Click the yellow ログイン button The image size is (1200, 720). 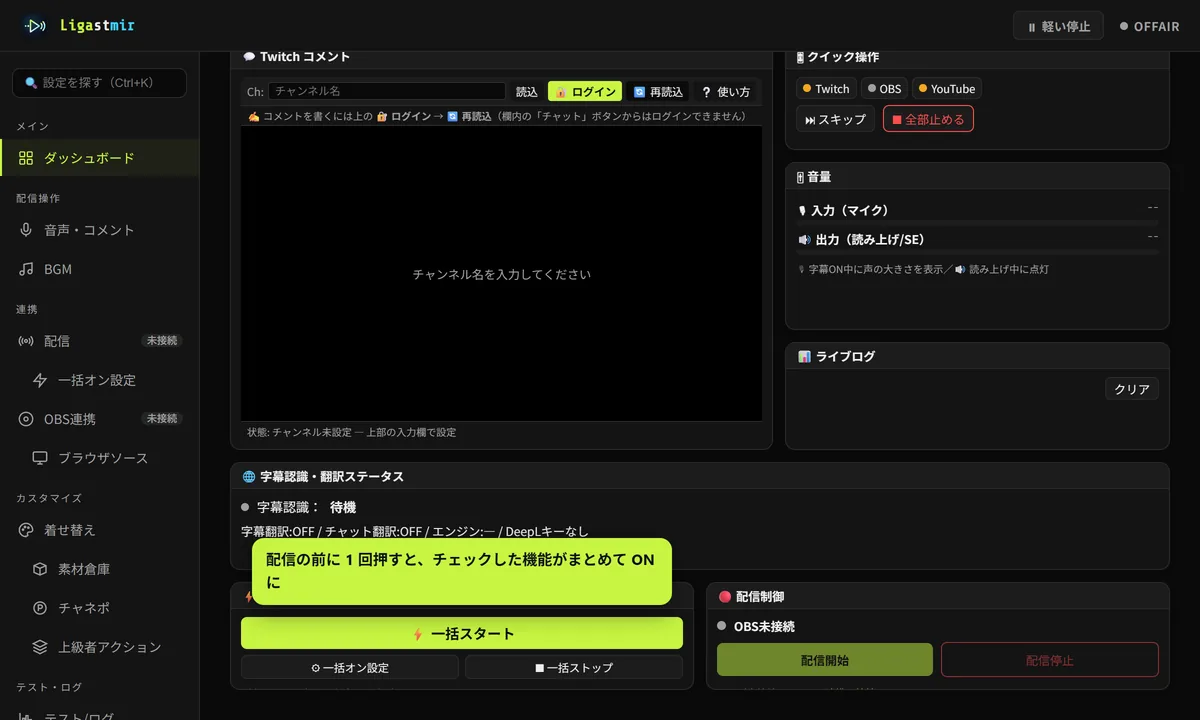pos(585,91)
